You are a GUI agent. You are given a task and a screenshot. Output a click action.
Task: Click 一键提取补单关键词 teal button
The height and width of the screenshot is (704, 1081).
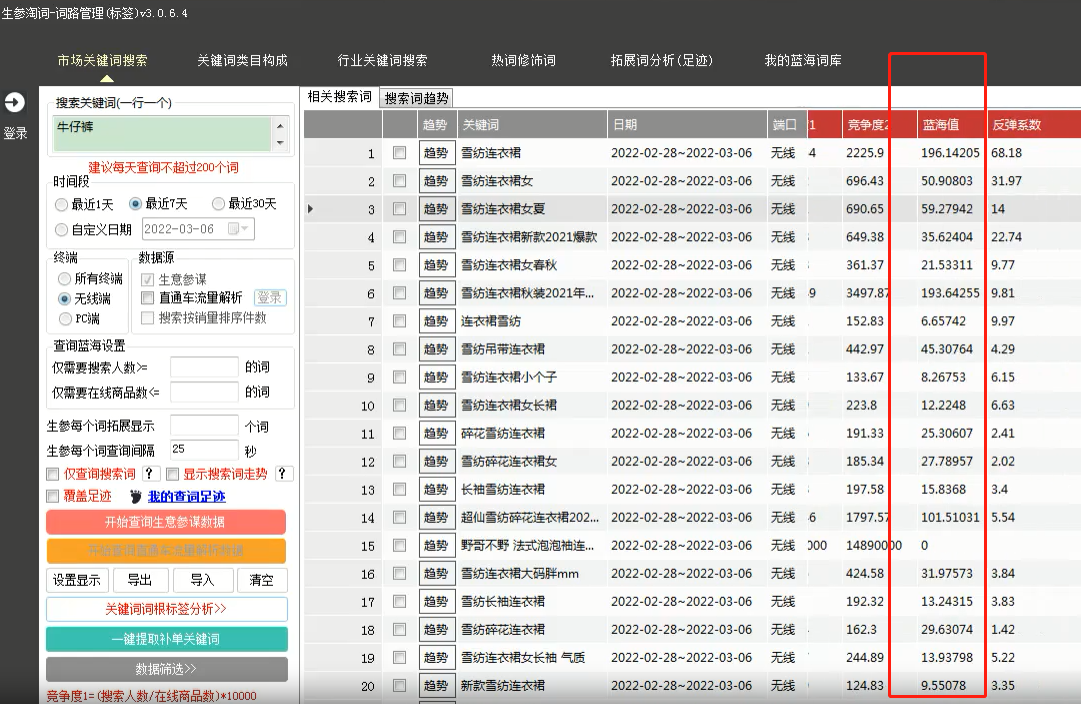(166, 639)
